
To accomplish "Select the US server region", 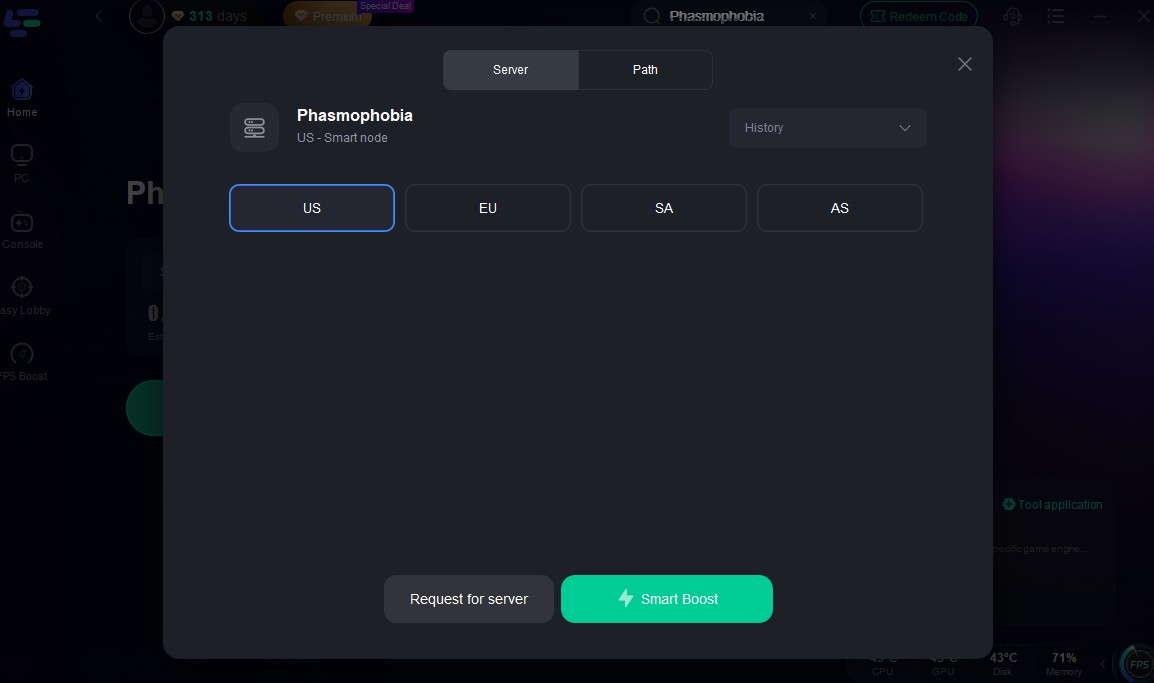I will pyautogui.click(x=312, y=208).
